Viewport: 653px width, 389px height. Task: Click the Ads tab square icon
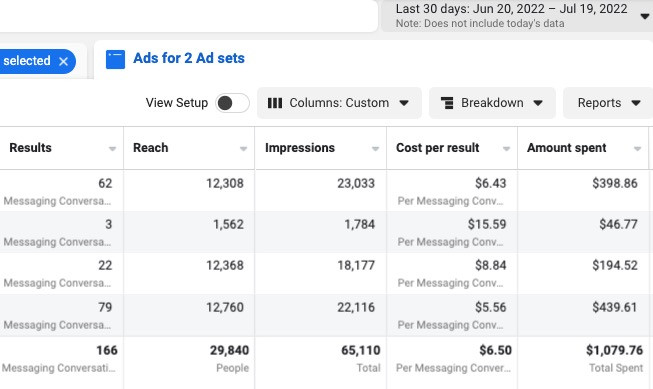[115, 59]
